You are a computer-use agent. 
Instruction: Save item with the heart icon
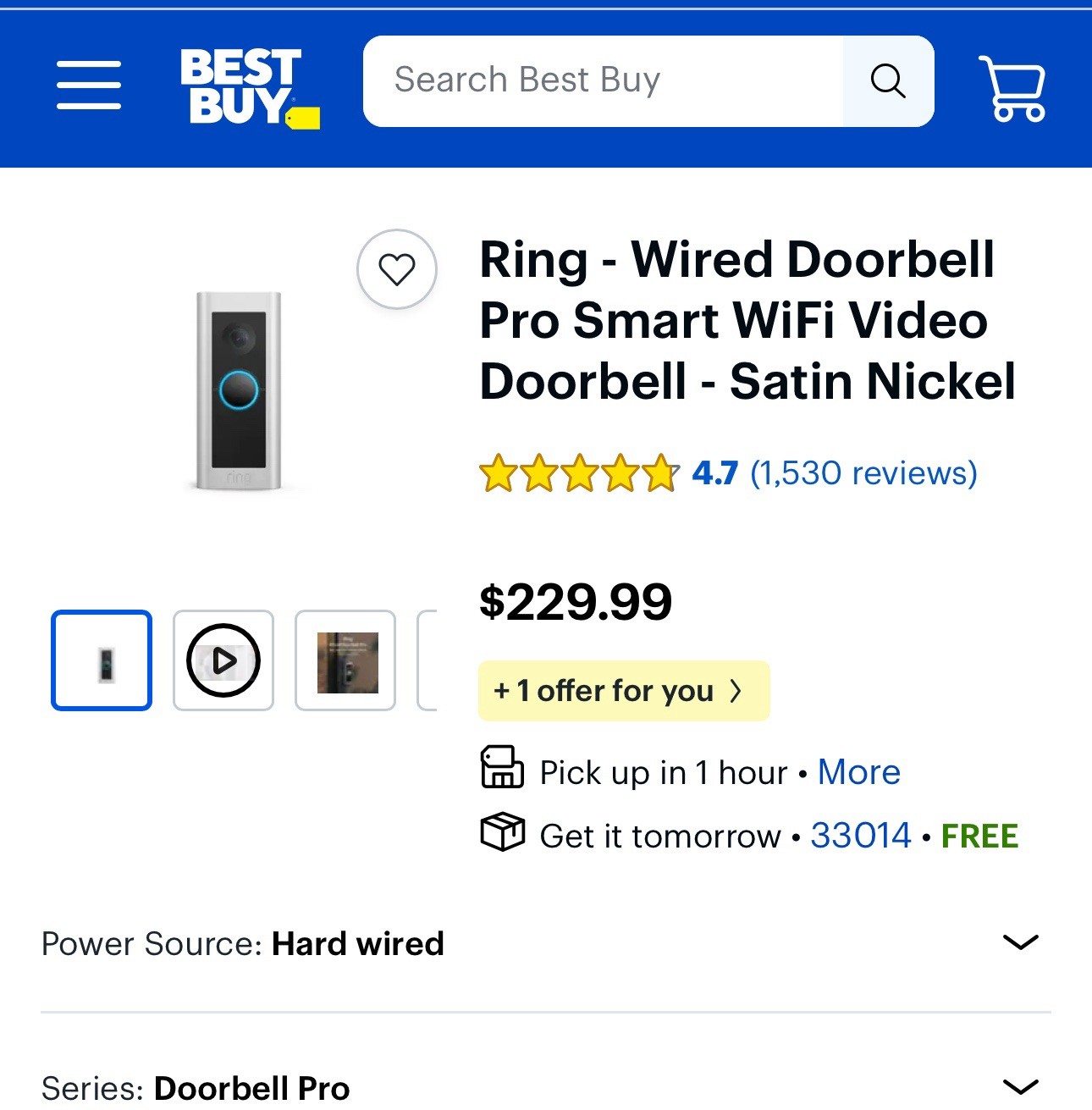coord(397,269)
